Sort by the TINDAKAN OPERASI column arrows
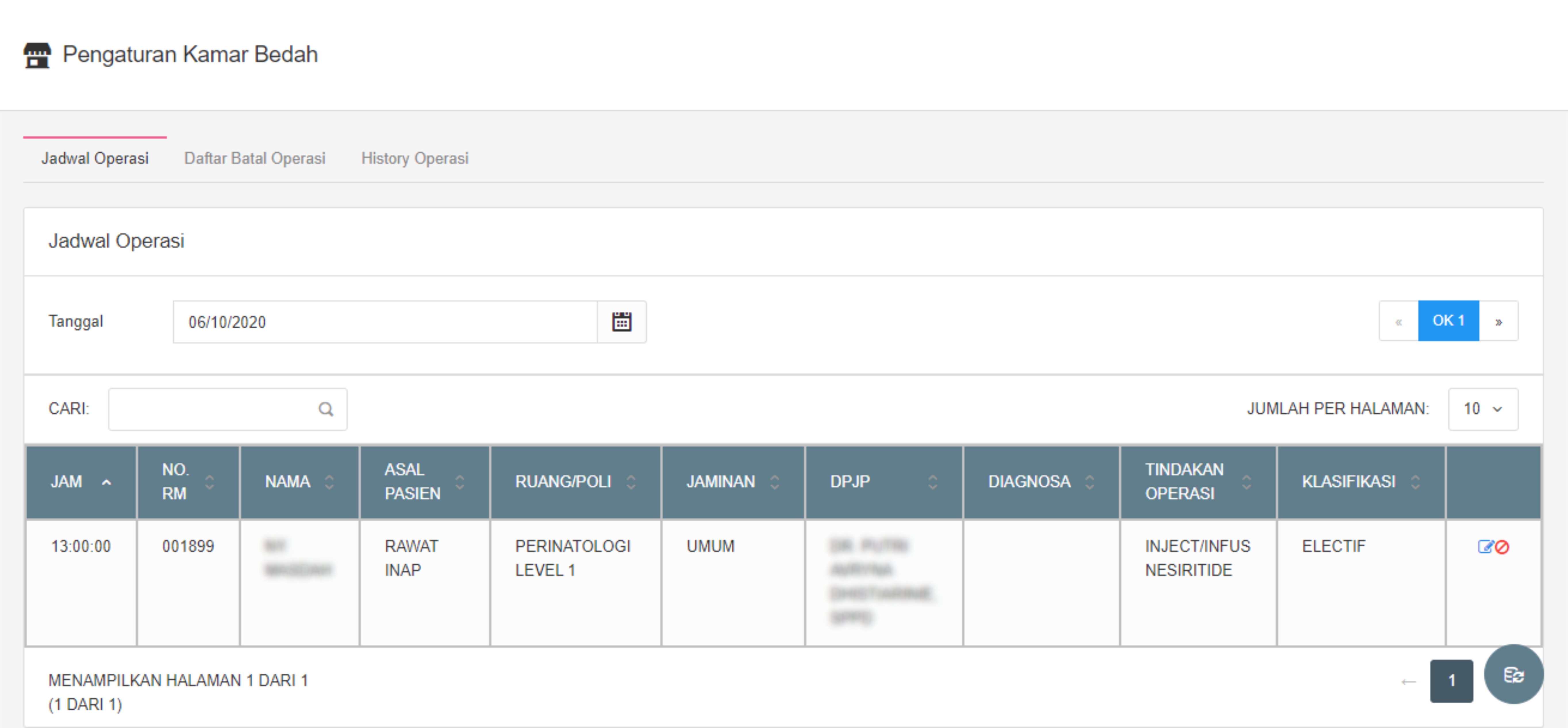This screenshot has width=1568, height=728. click(1246, 482)
